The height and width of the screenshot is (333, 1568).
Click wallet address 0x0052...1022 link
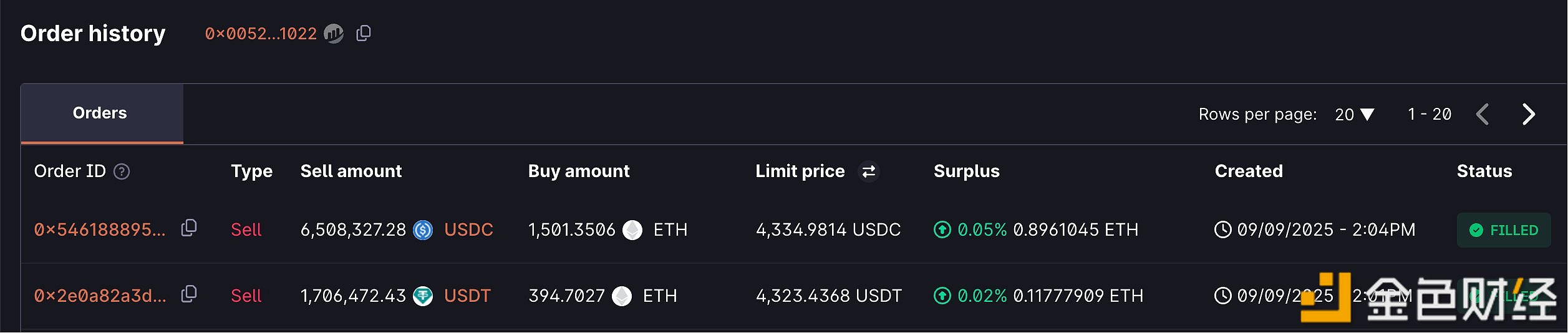(261, 34)
